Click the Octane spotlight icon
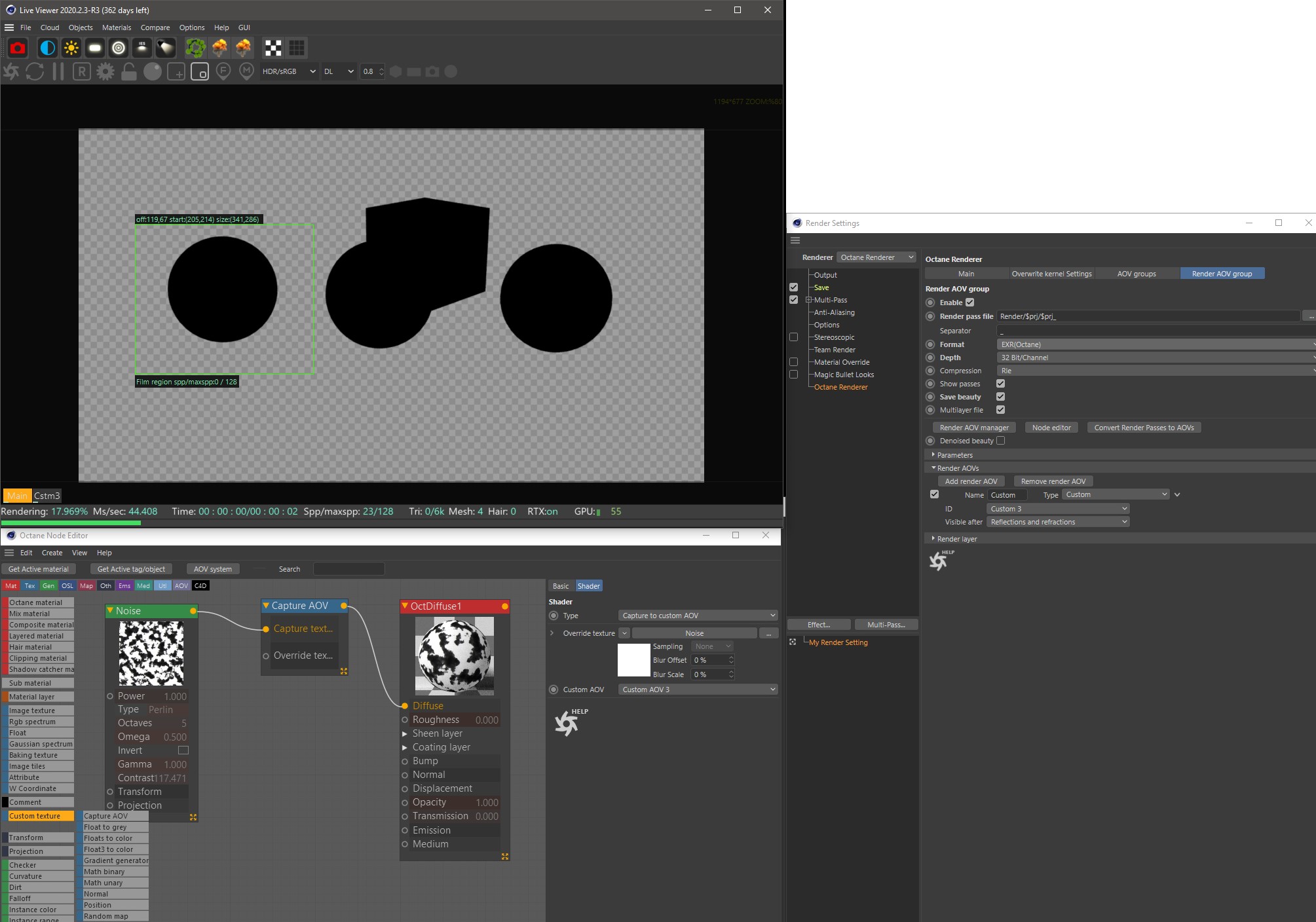The height and width of the screenshot is (922, 1316). (x=166, y=48)
